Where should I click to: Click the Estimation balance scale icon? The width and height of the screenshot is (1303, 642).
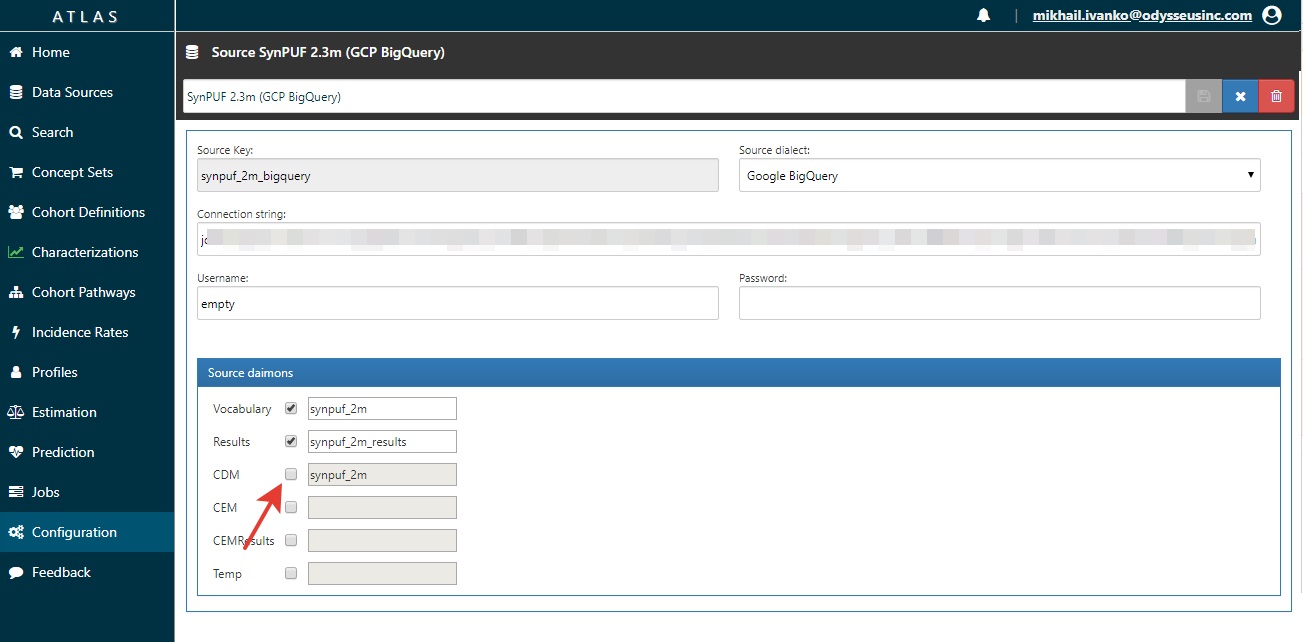coord(16,412)
